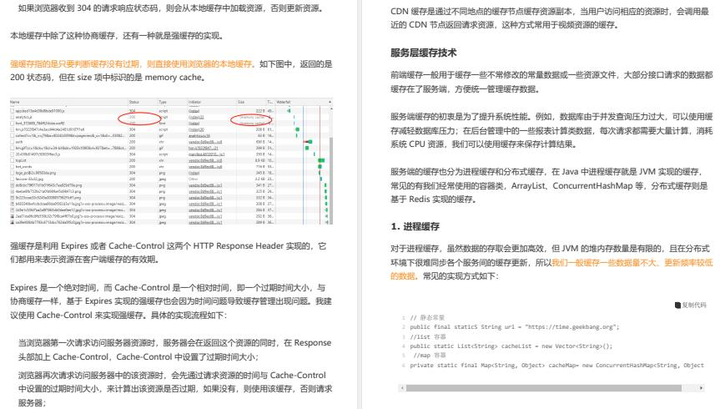Click the paragraph starting 前端缓存一般用于缓存

[x=551, y=82]
